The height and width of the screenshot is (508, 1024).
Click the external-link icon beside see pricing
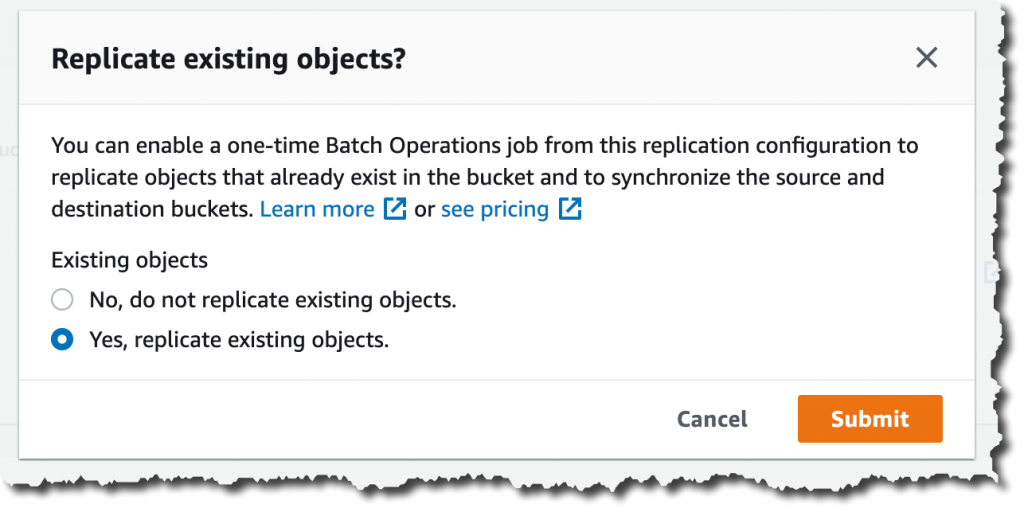click(x=570, y=210)
